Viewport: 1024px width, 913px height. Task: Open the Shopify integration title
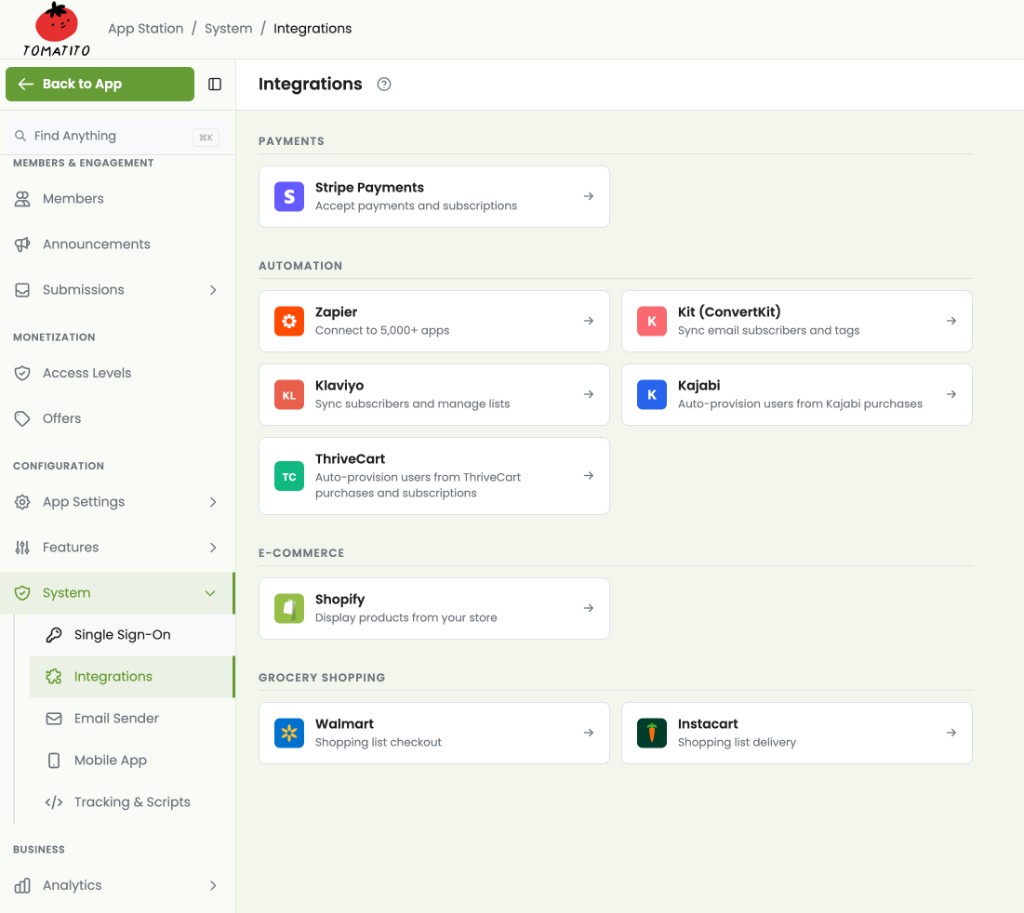[x=340, y=600]
